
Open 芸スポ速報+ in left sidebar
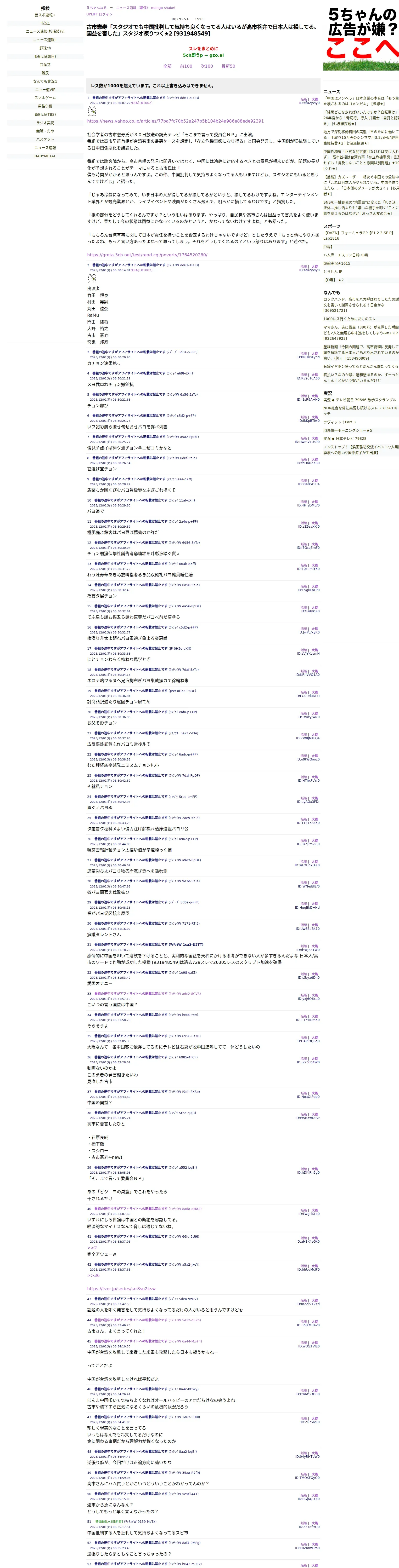click(x=45, y=15)
